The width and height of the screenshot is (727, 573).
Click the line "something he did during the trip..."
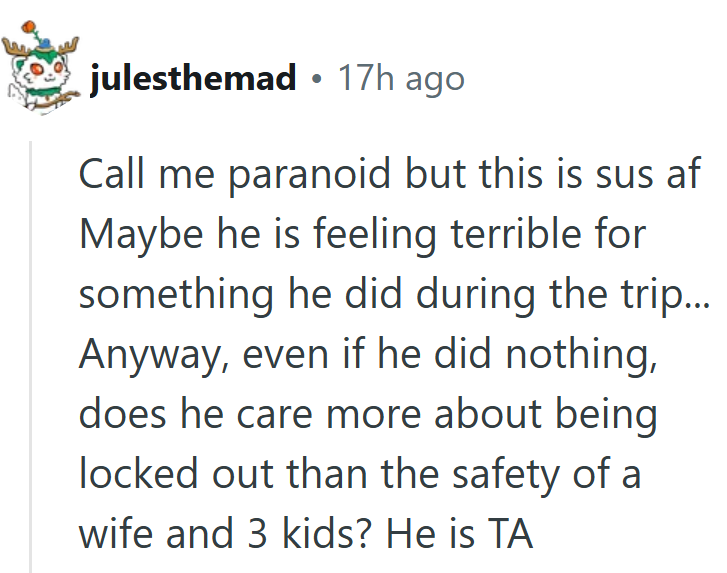(x=393, y=297)
